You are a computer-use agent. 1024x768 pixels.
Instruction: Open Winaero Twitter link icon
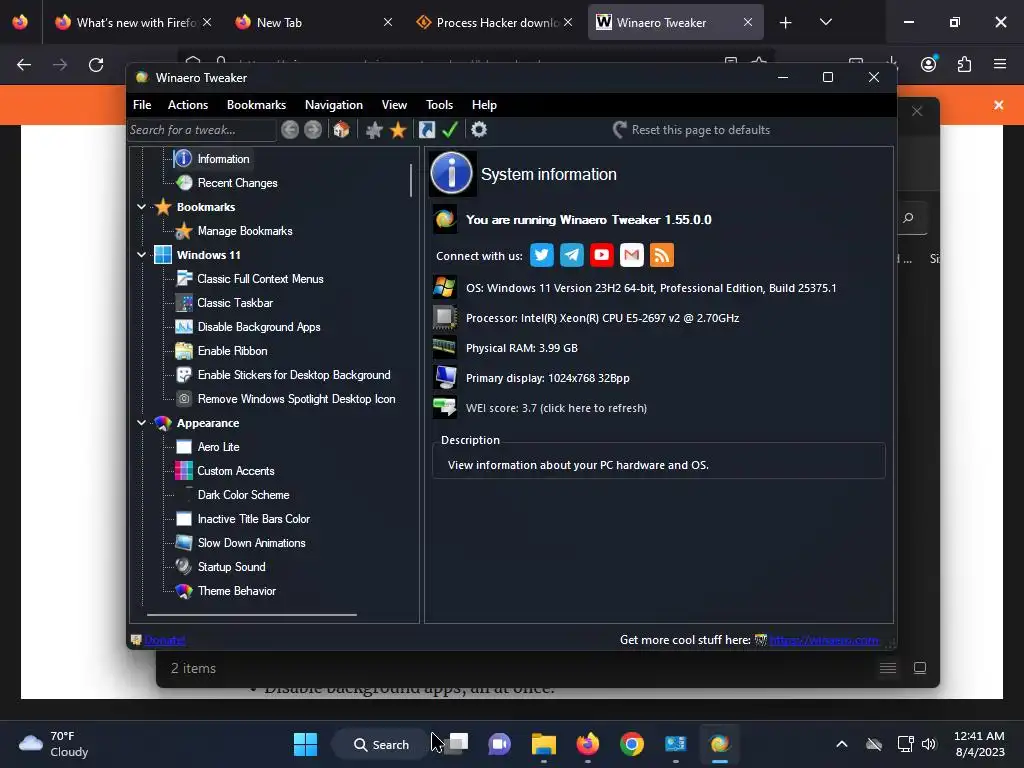pos(542,255)
